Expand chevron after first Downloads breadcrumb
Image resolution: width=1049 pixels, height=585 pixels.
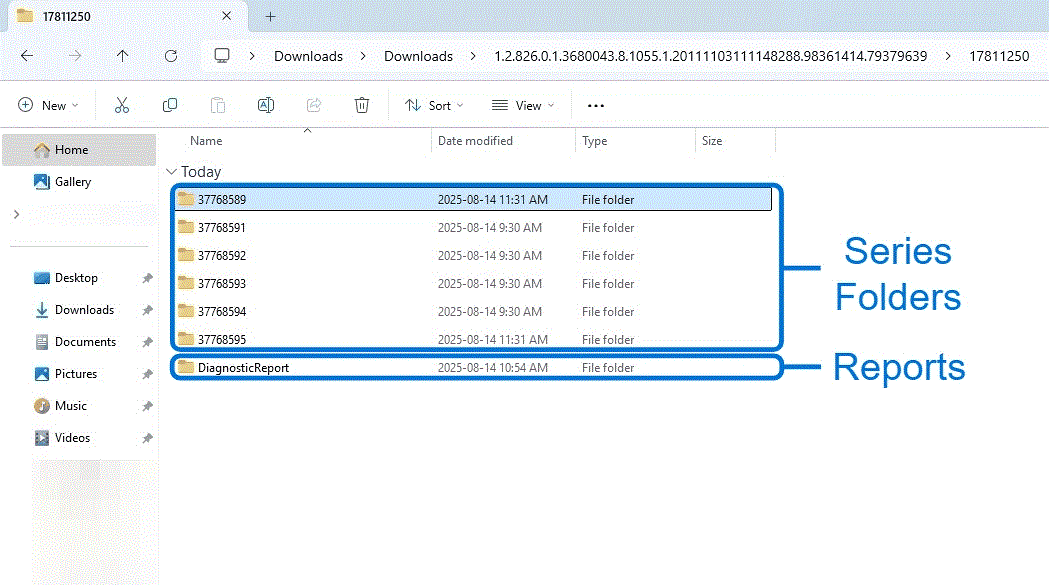click(363, 56)
